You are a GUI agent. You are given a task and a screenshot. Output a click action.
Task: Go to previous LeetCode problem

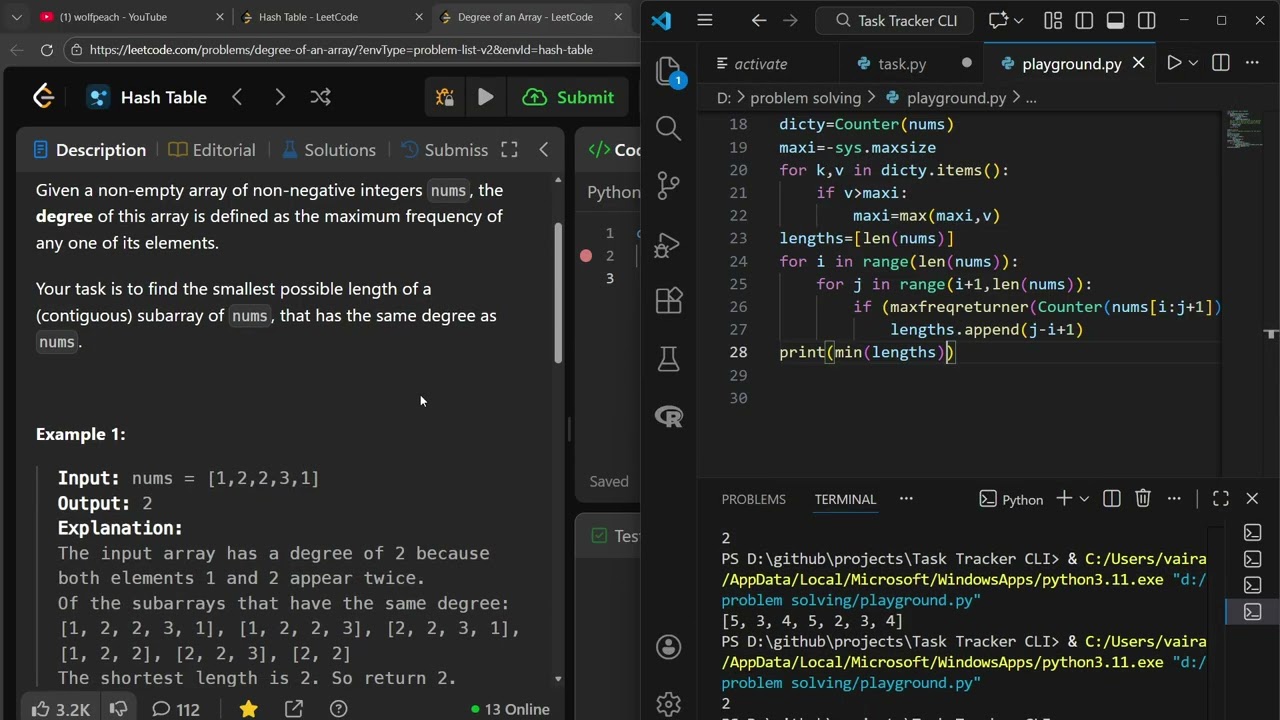(237, 97)
